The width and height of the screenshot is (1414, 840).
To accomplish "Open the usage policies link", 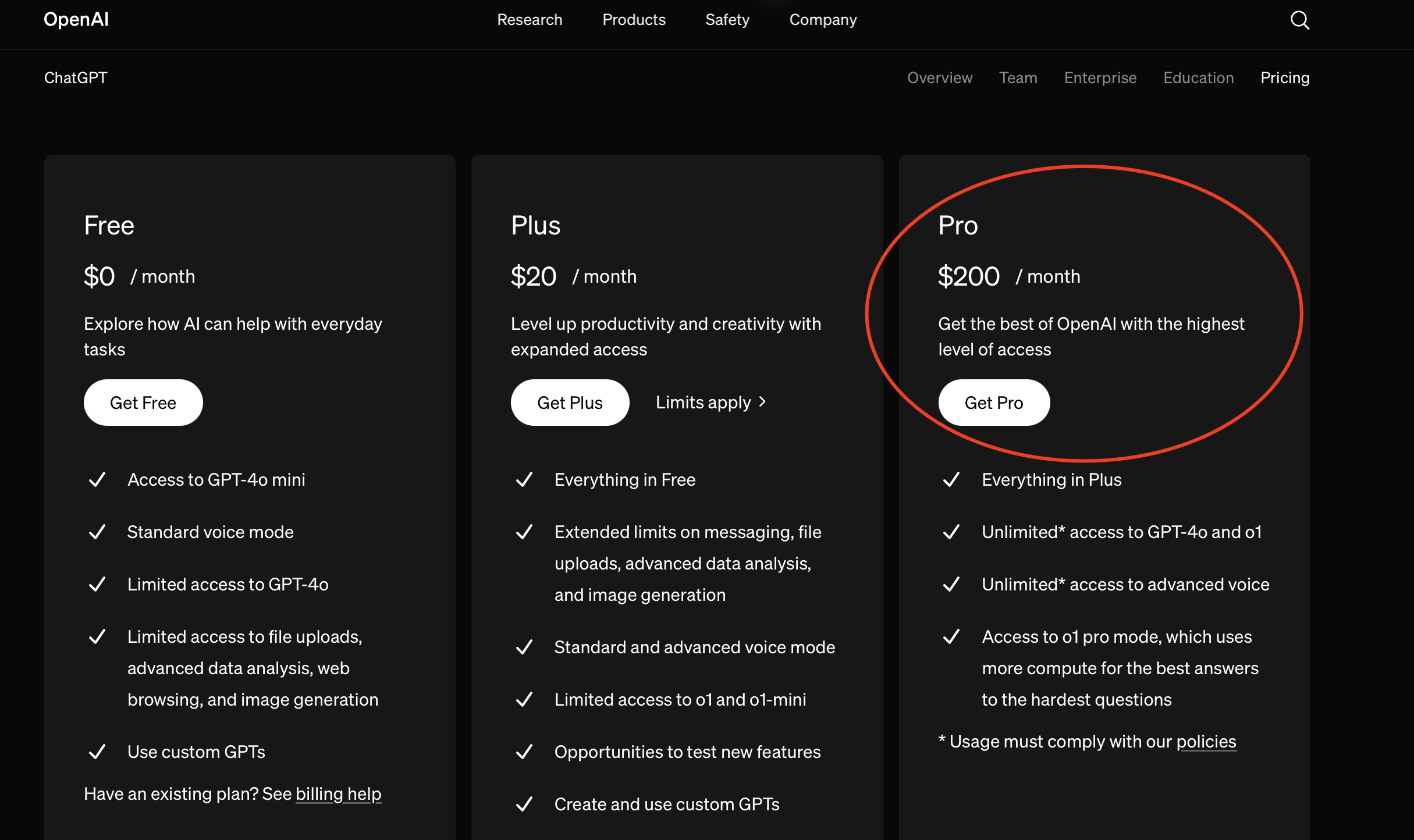I will point(1206,742).
